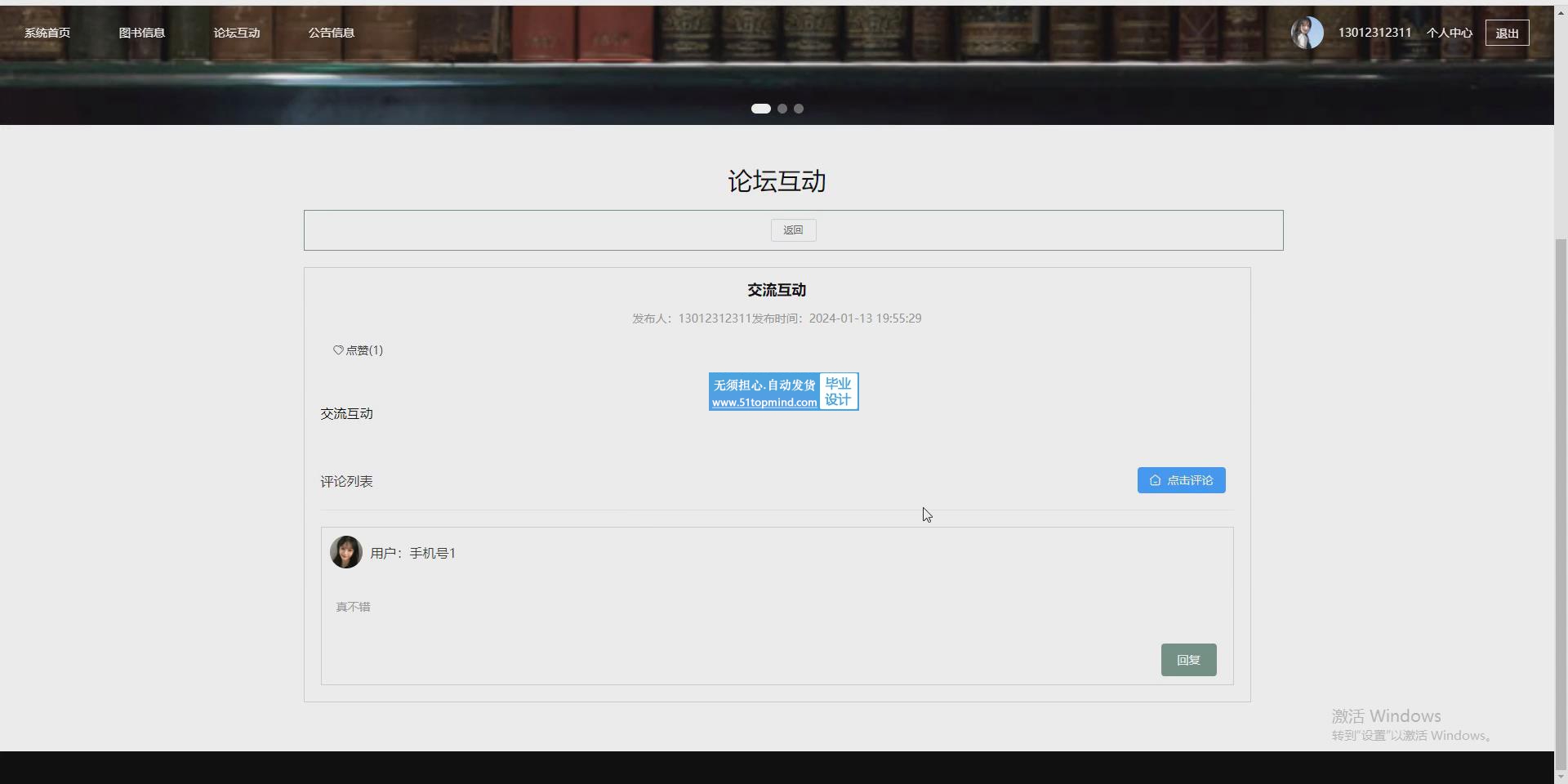Open 个人中心

[x=1450, y=33]
